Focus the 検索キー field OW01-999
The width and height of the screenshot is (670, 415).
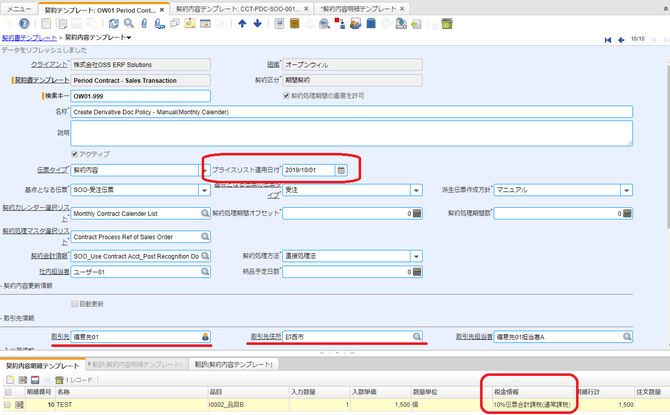click(x=140, y=96)
